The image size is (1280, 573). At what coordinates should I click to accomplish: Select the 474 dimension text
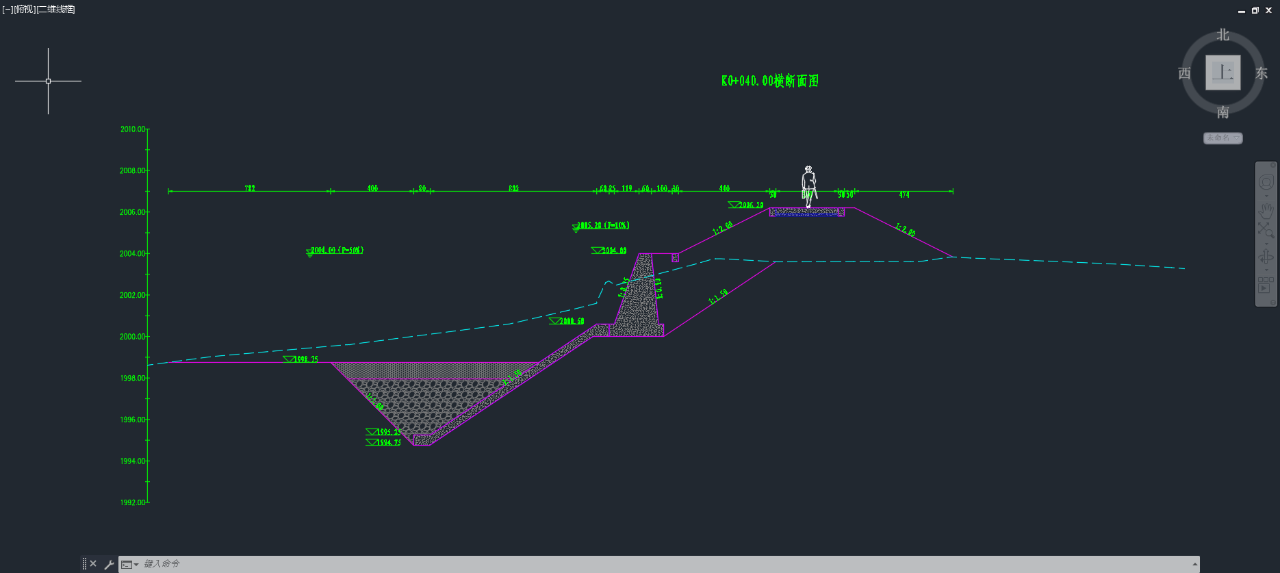(904, 194)
